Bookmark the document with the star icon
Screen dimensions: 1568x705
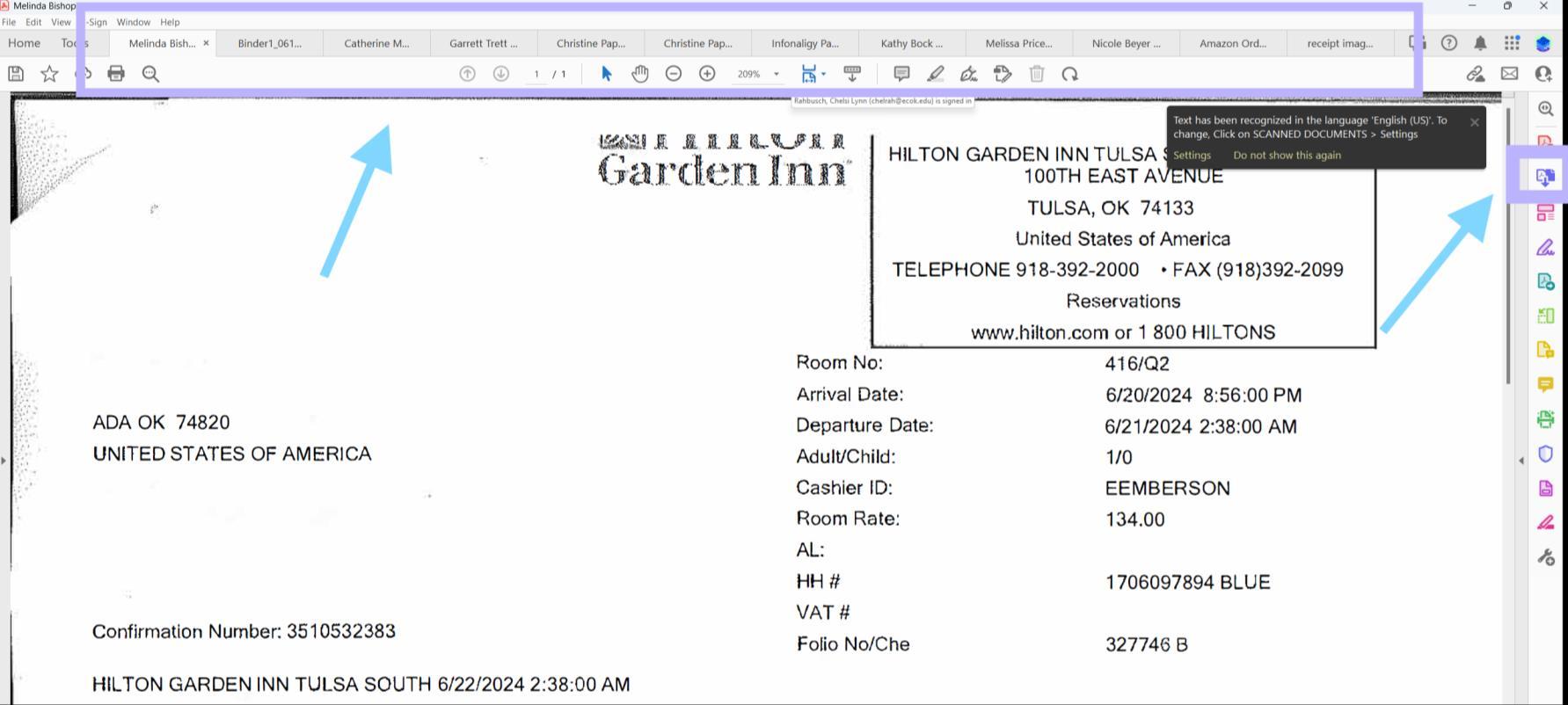[x=49, y=74]
